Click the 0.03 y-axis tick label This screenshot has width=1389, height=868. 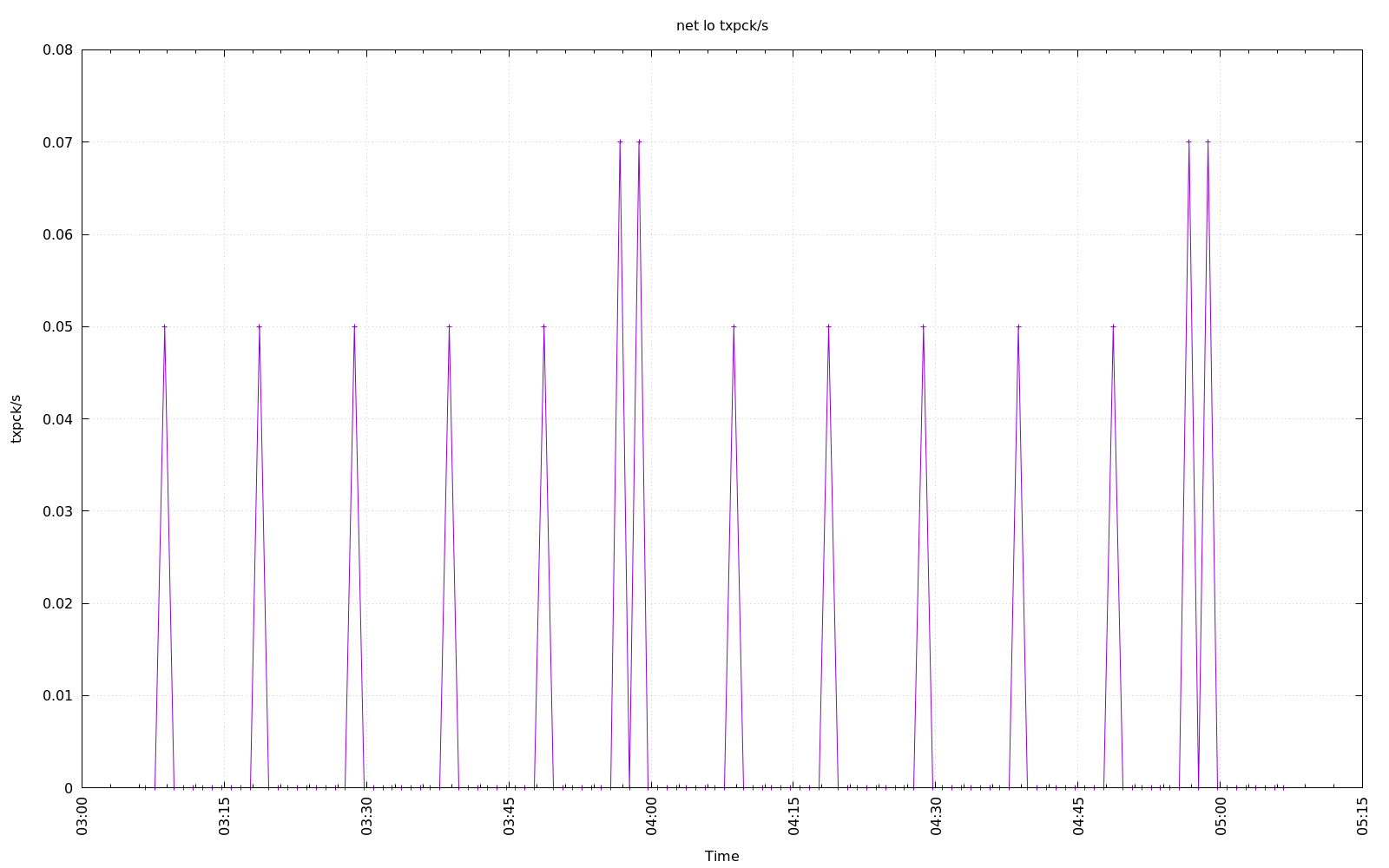(x=57, y=511)
